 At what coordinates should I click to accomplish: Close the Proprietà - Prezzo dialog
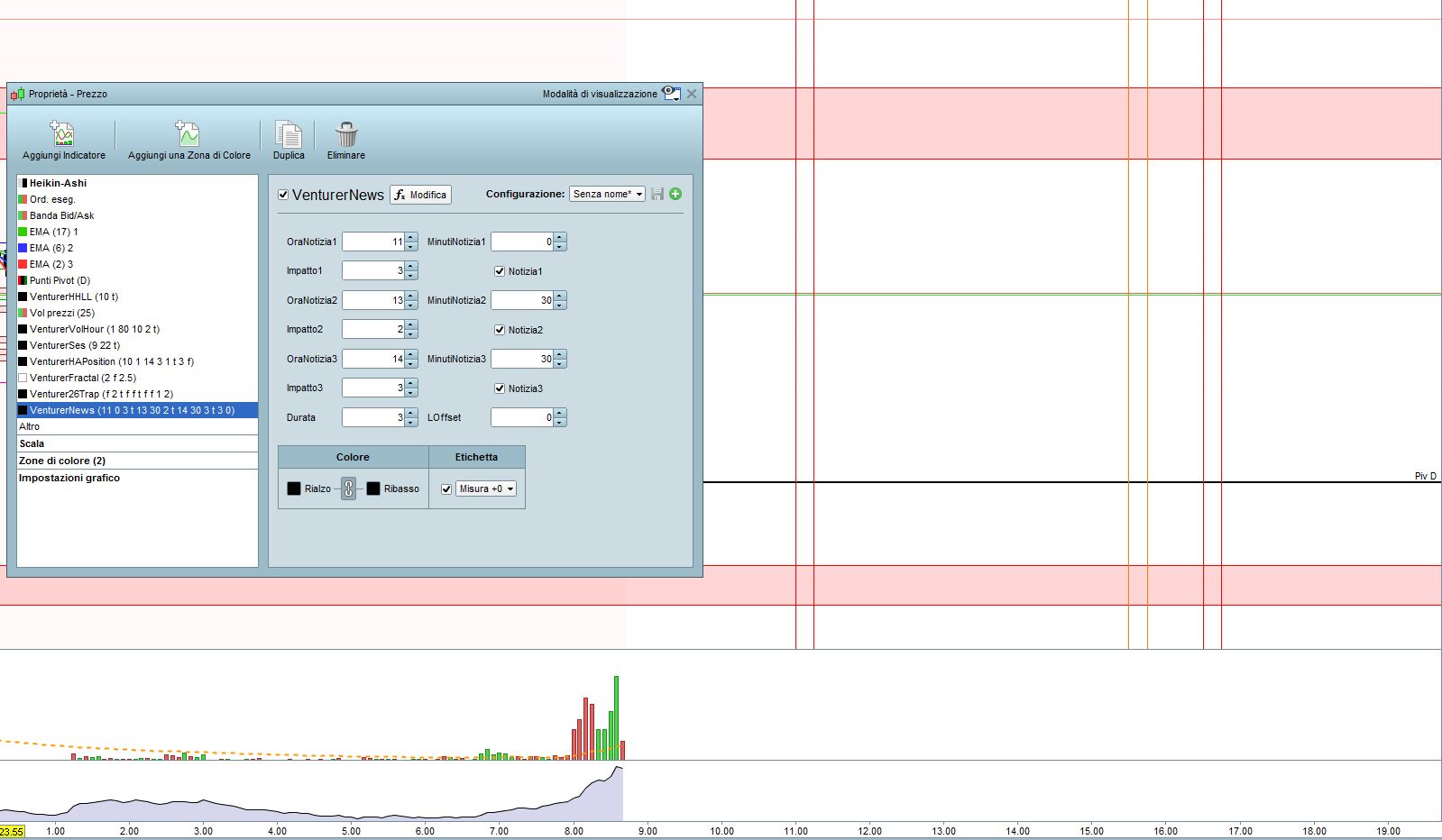(x=692, y=94)
